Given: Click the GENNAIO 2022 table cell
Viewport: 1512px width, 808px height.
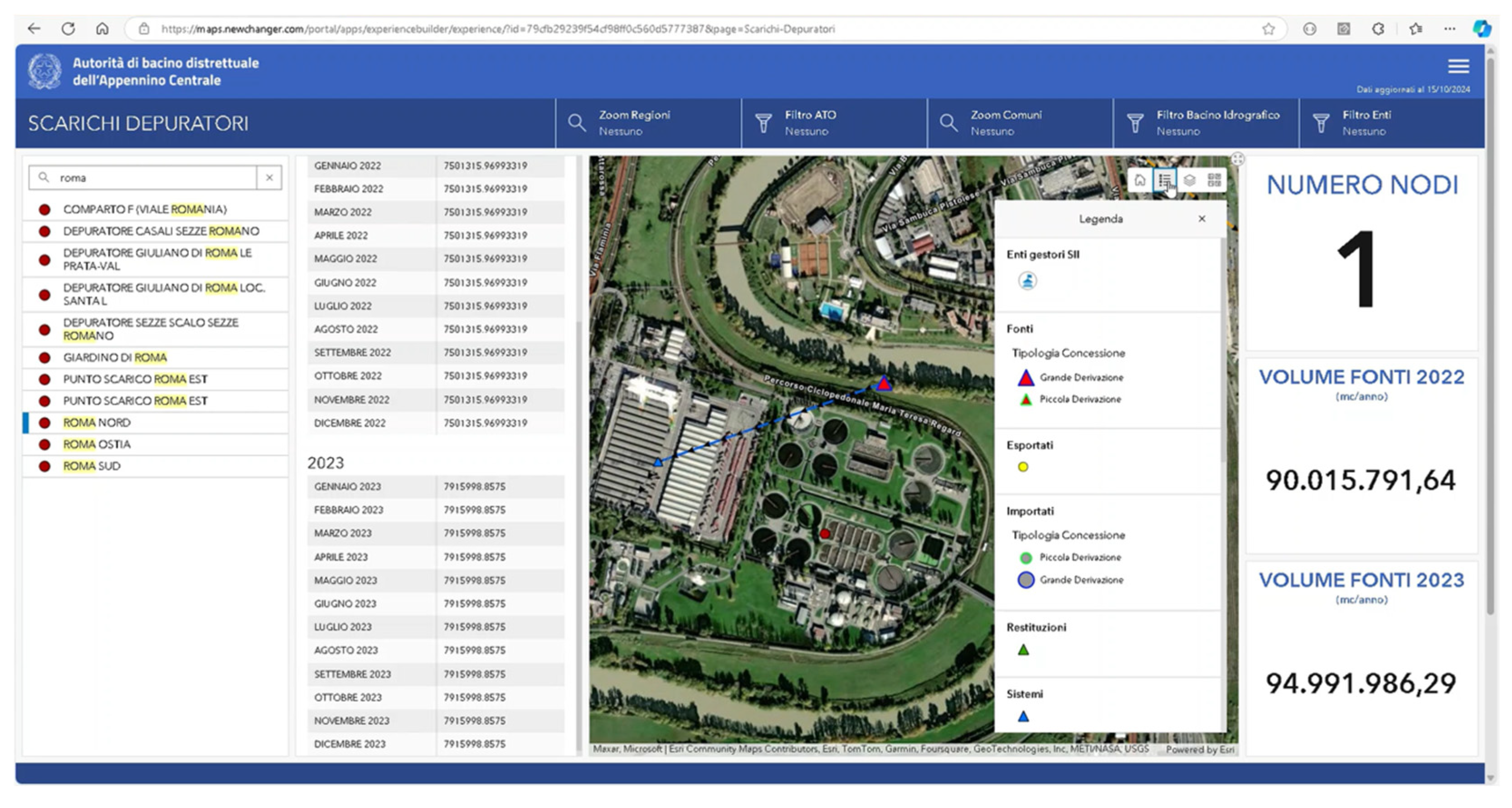Looking at the screenshot, I should (x=371, y=165).
